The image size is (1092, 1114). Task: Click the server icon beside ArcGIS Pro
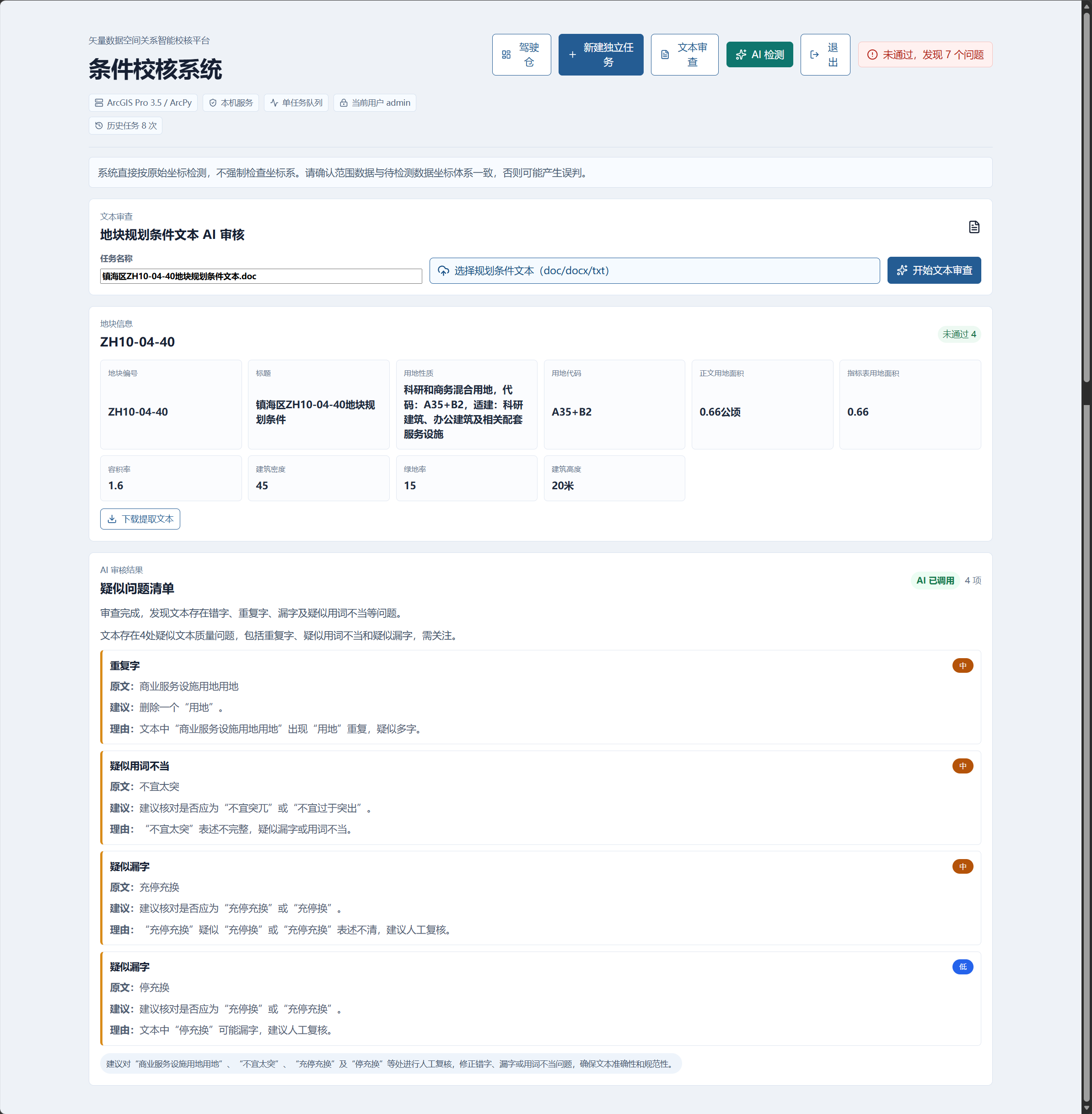click(x=99, y=103)
